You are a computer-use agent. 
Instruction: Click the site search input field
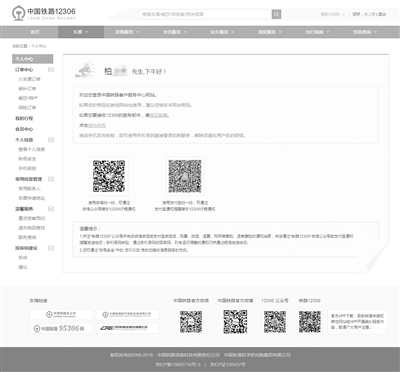205,14
